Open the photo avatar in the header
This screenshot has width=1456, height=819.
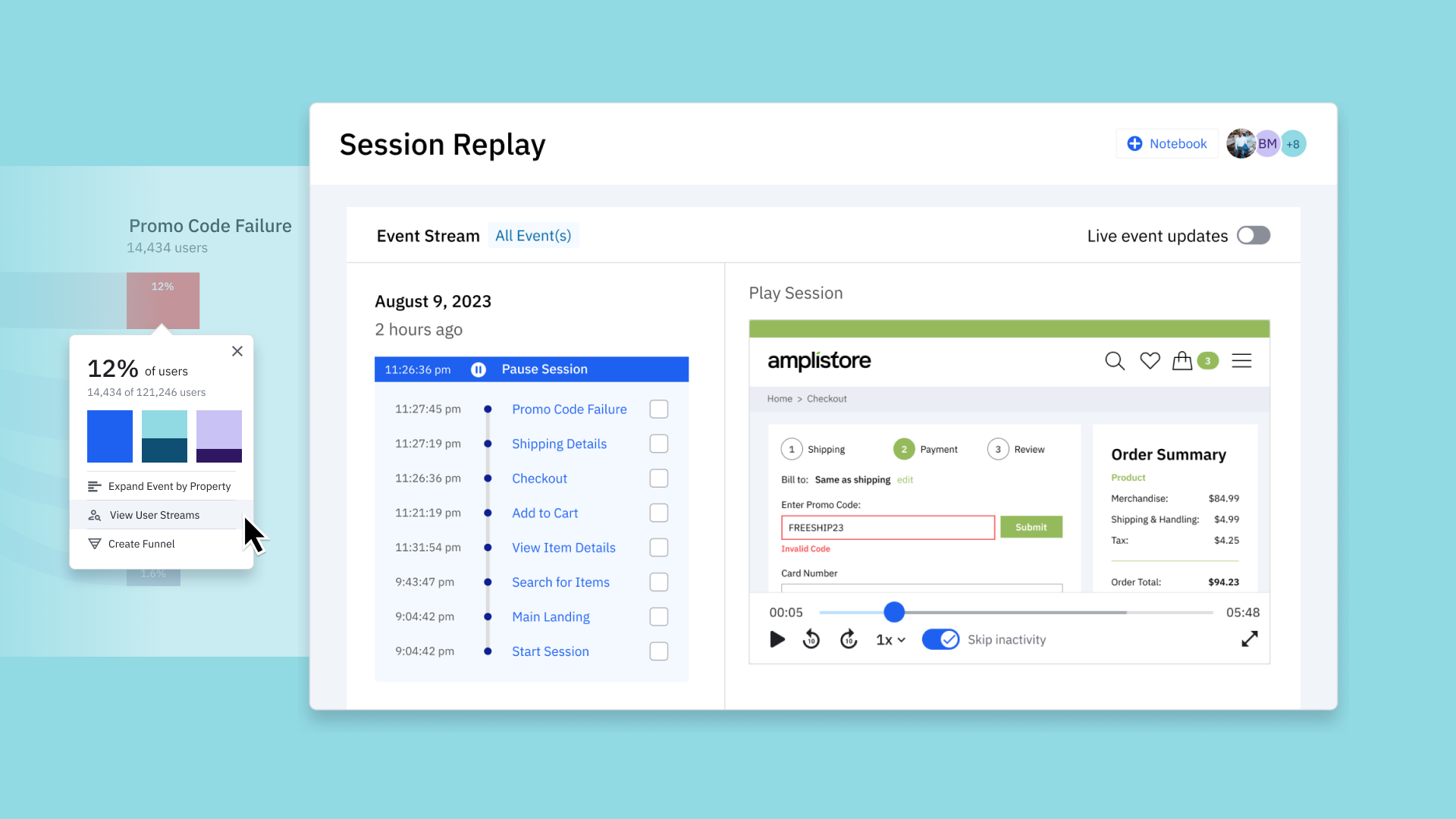pyautogui.click(x=1241, y=143)
